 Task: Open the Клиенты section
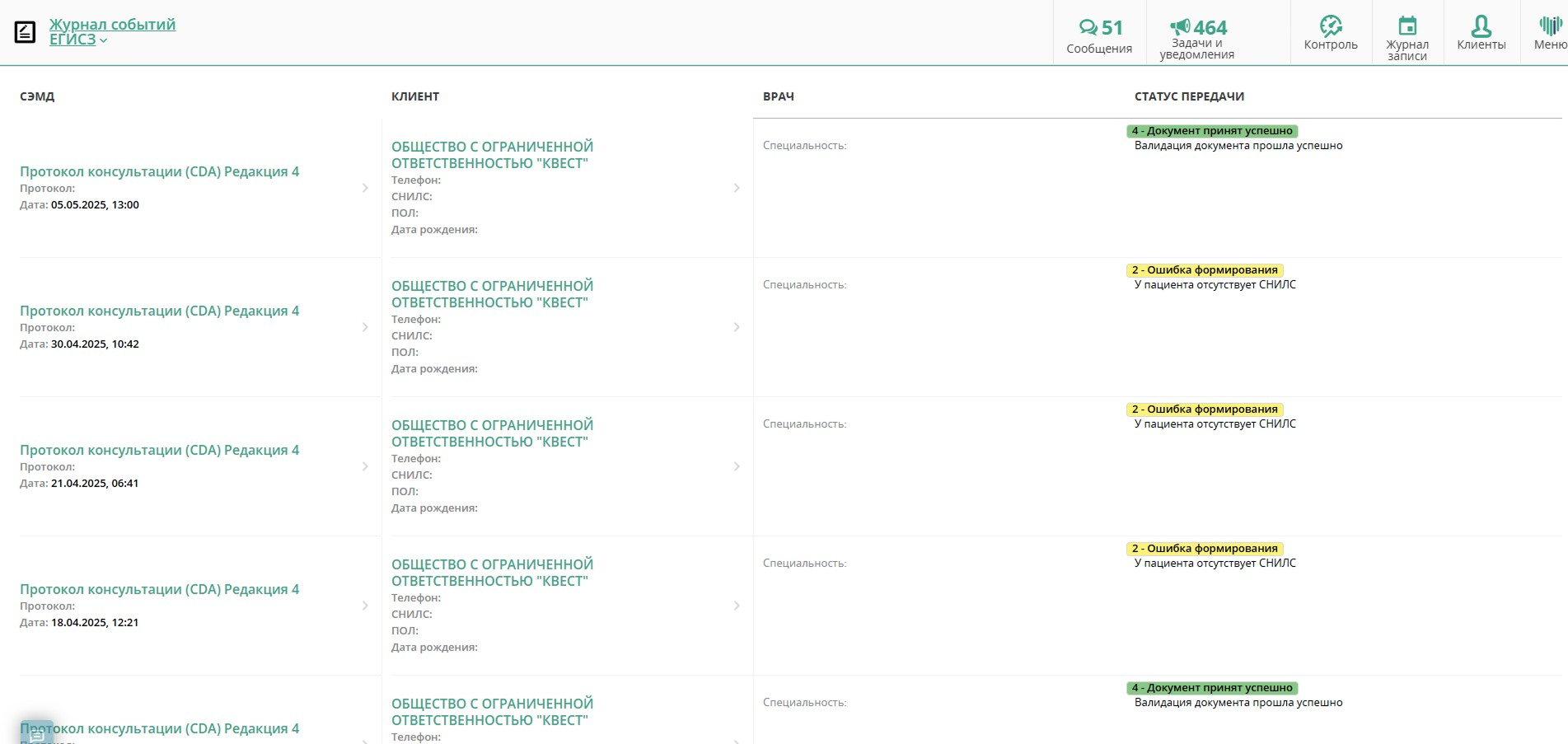point(1481,33)
